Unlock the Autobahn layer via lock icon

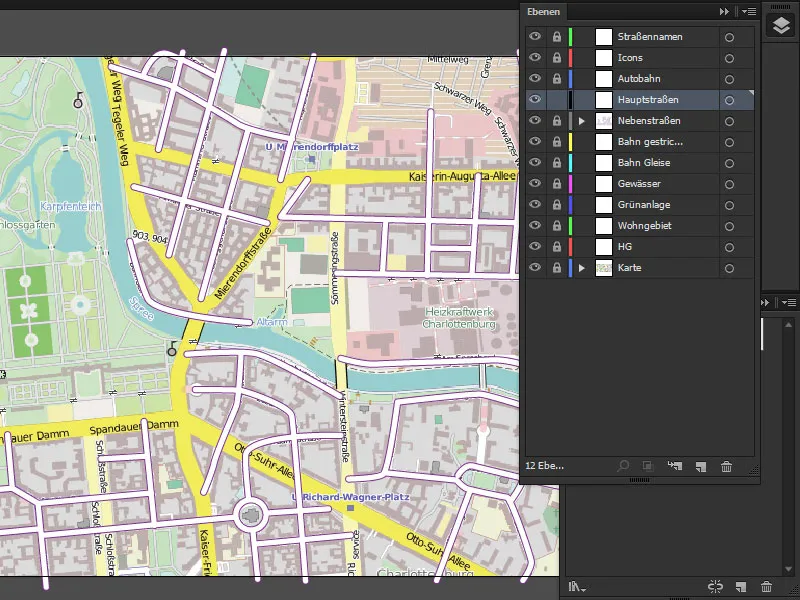tap(557, 79)
